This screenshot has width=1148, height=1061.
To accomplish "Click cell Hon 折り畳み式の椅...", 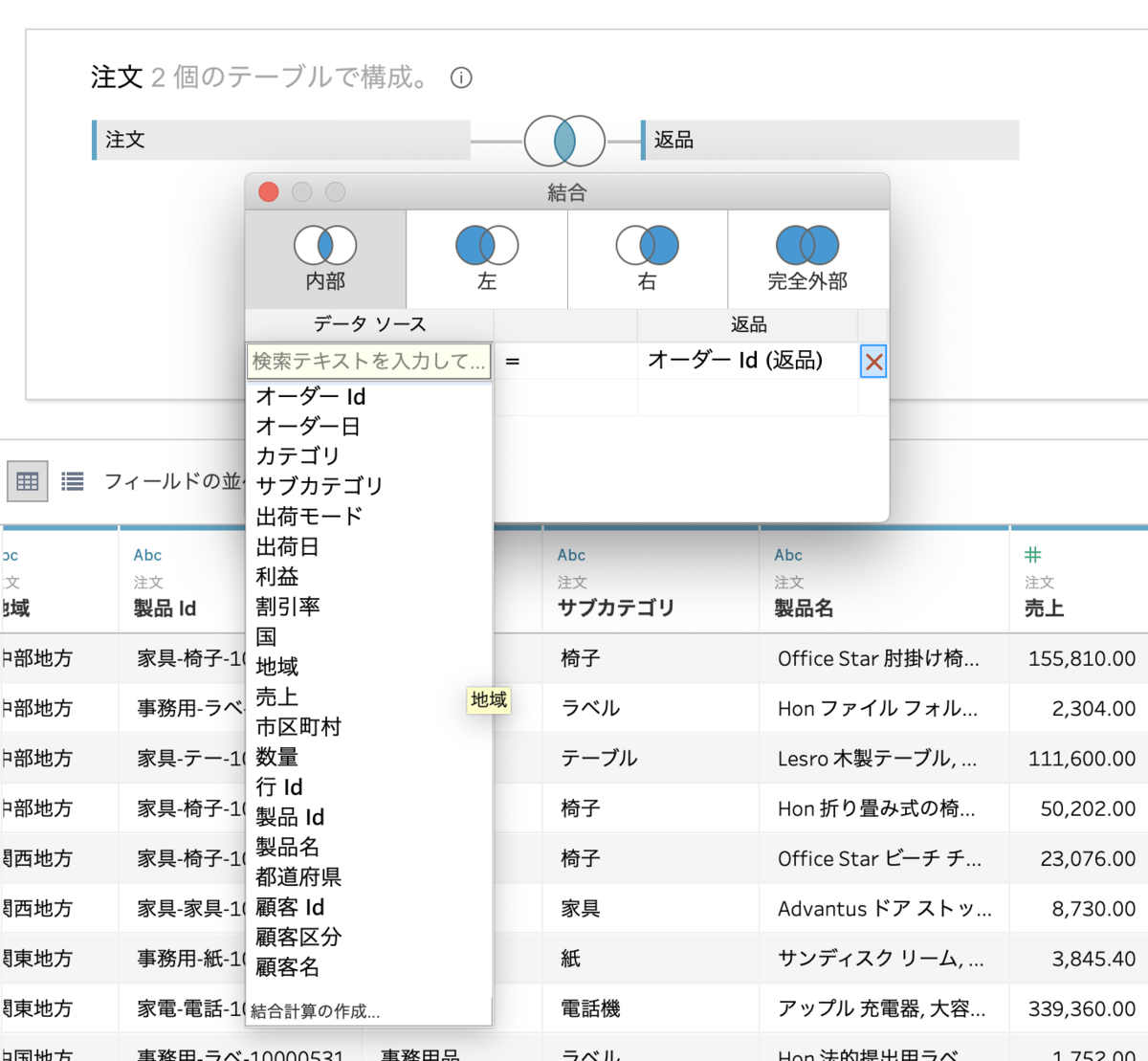I will [x=876, y=808].
